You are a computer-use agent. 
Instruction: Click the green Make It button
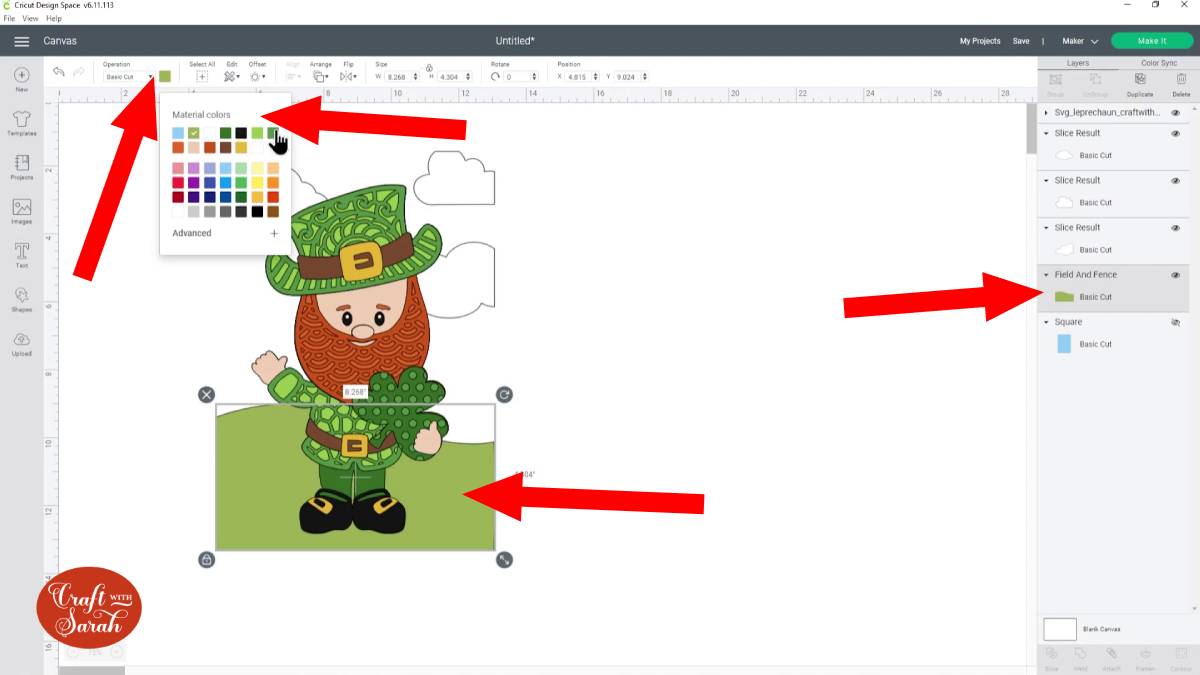(1151, 40)
